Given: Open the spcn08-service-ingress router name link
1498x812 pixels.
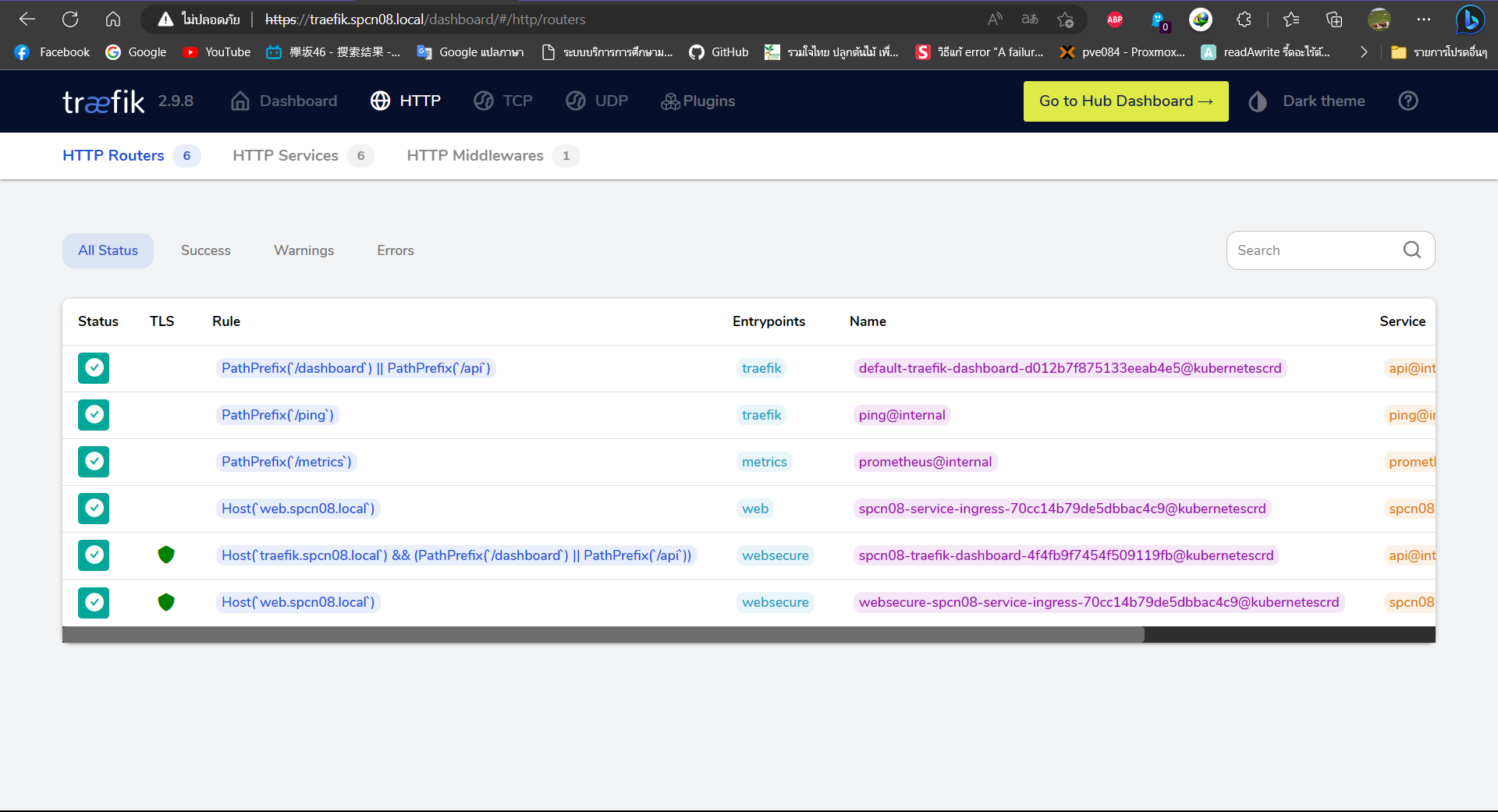Looking at the screenshot, I should point(1061,509).
